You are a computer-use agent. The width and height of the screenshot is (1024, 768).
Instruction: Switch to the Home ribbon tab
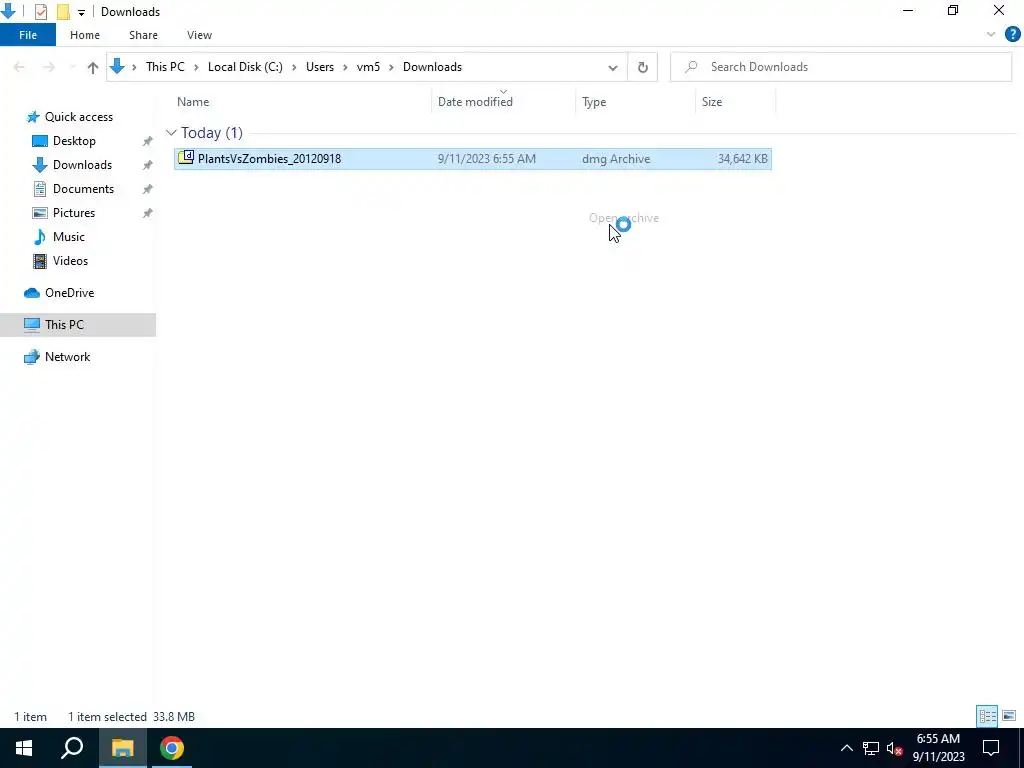(85, 35)
